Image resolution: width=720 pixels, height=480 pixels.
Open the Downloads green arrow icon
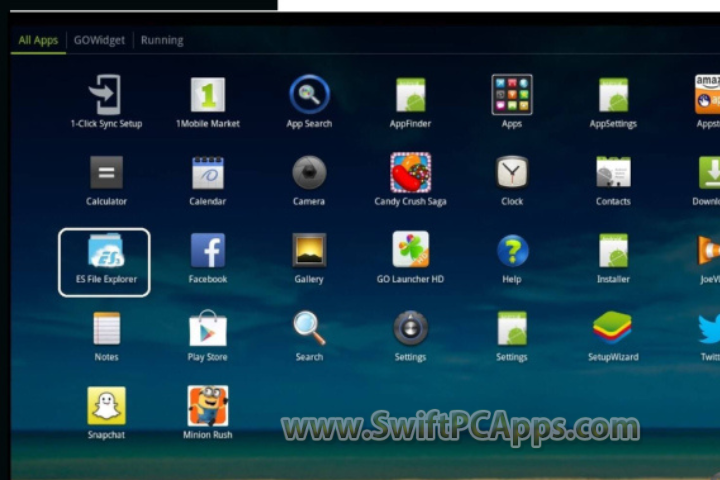point(709,172)
